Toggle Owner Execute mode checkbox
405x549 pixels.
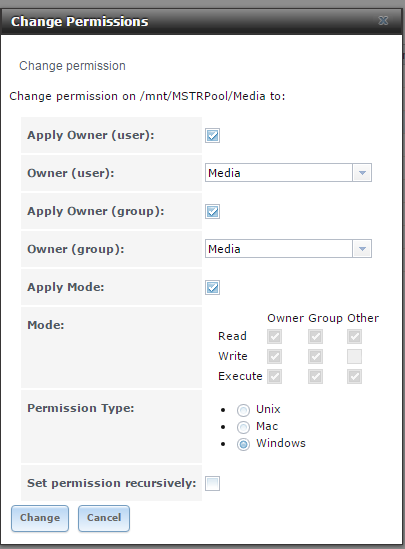pos(274,376)
